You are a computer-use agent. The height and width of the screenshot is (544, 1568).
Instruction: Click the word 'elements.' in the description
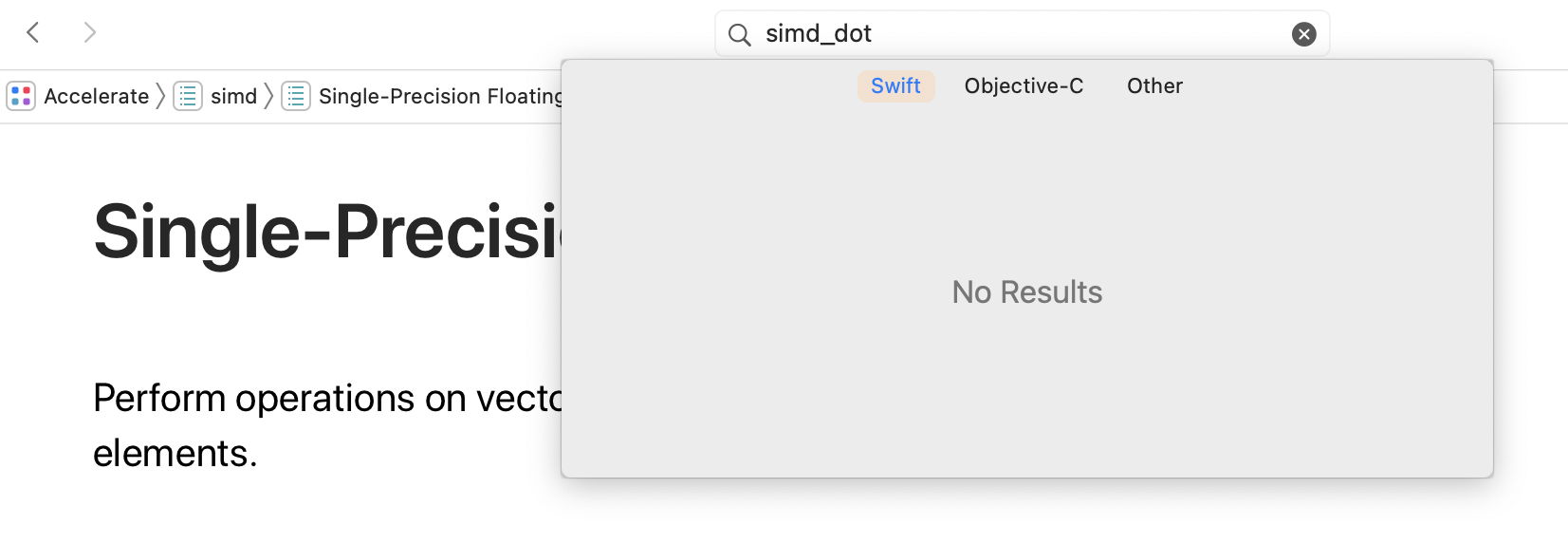(175, 454)
